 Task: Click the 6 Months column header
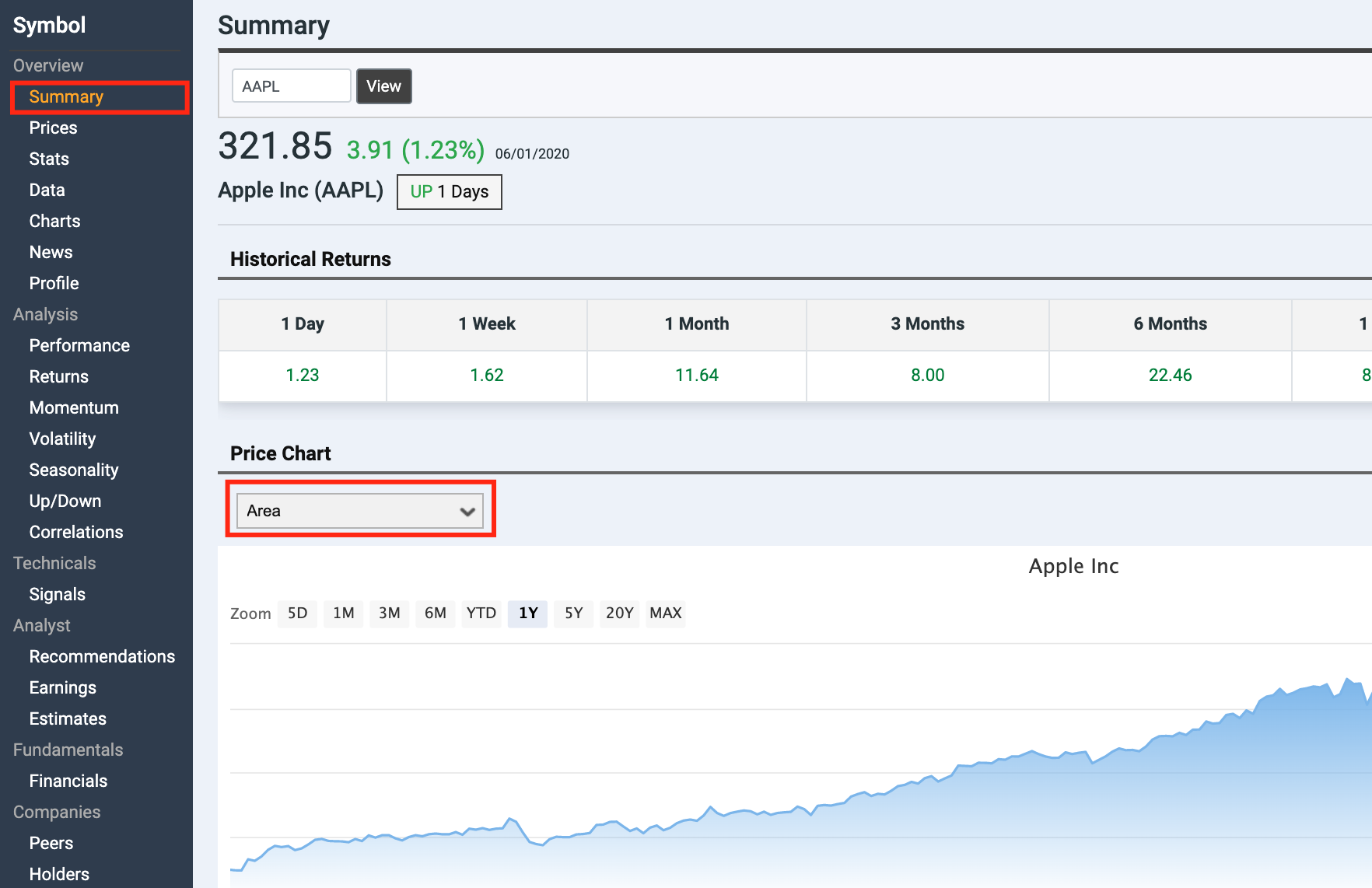pyautogui.click(x=1171, y=324)
